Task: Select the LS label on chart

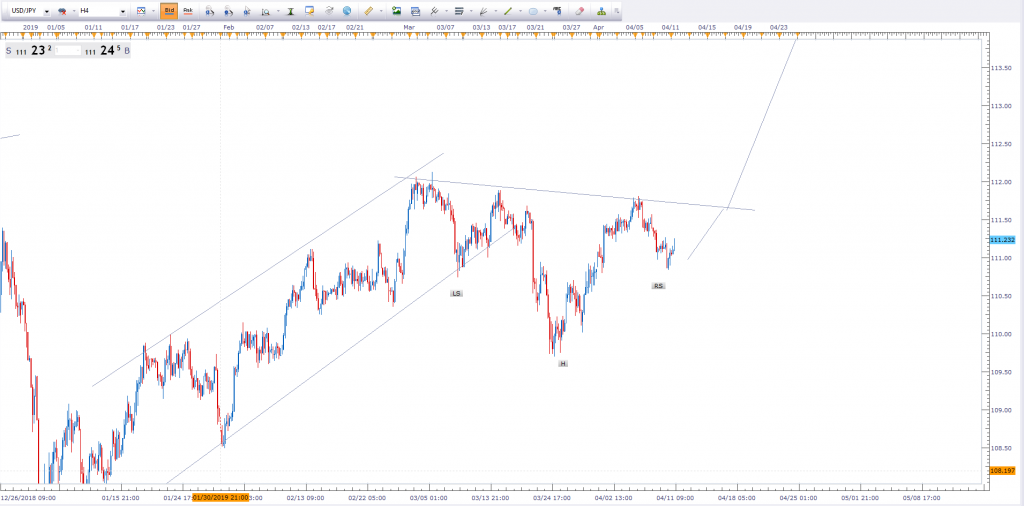Action: point(456,294)
